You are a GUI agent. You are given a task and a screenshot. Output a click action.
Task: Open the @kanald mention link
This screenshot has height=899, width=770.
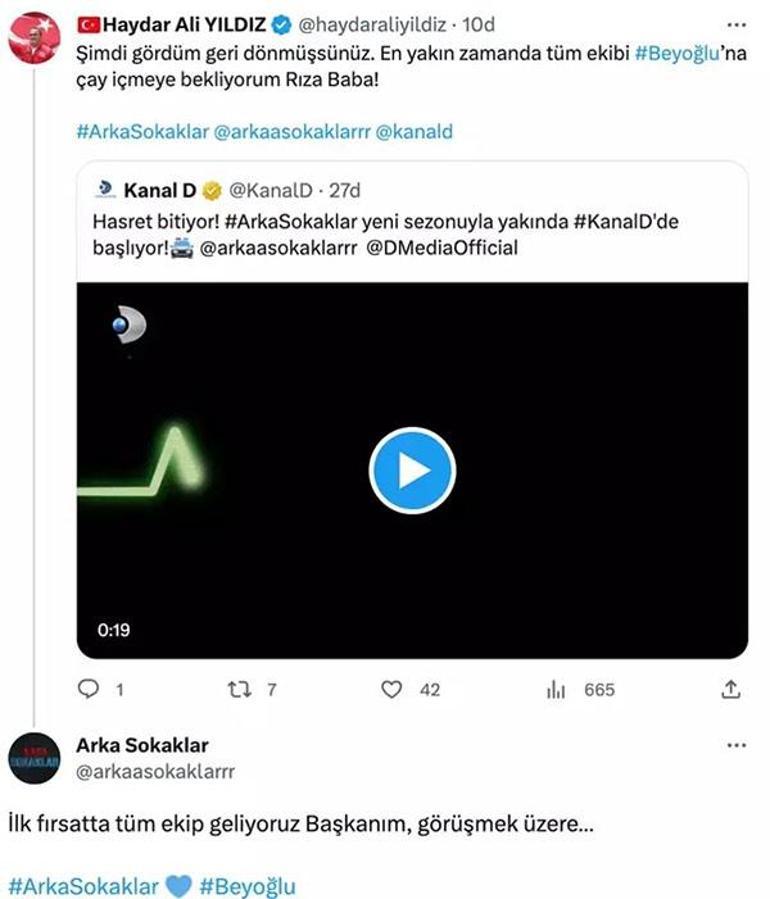point(417,131)
